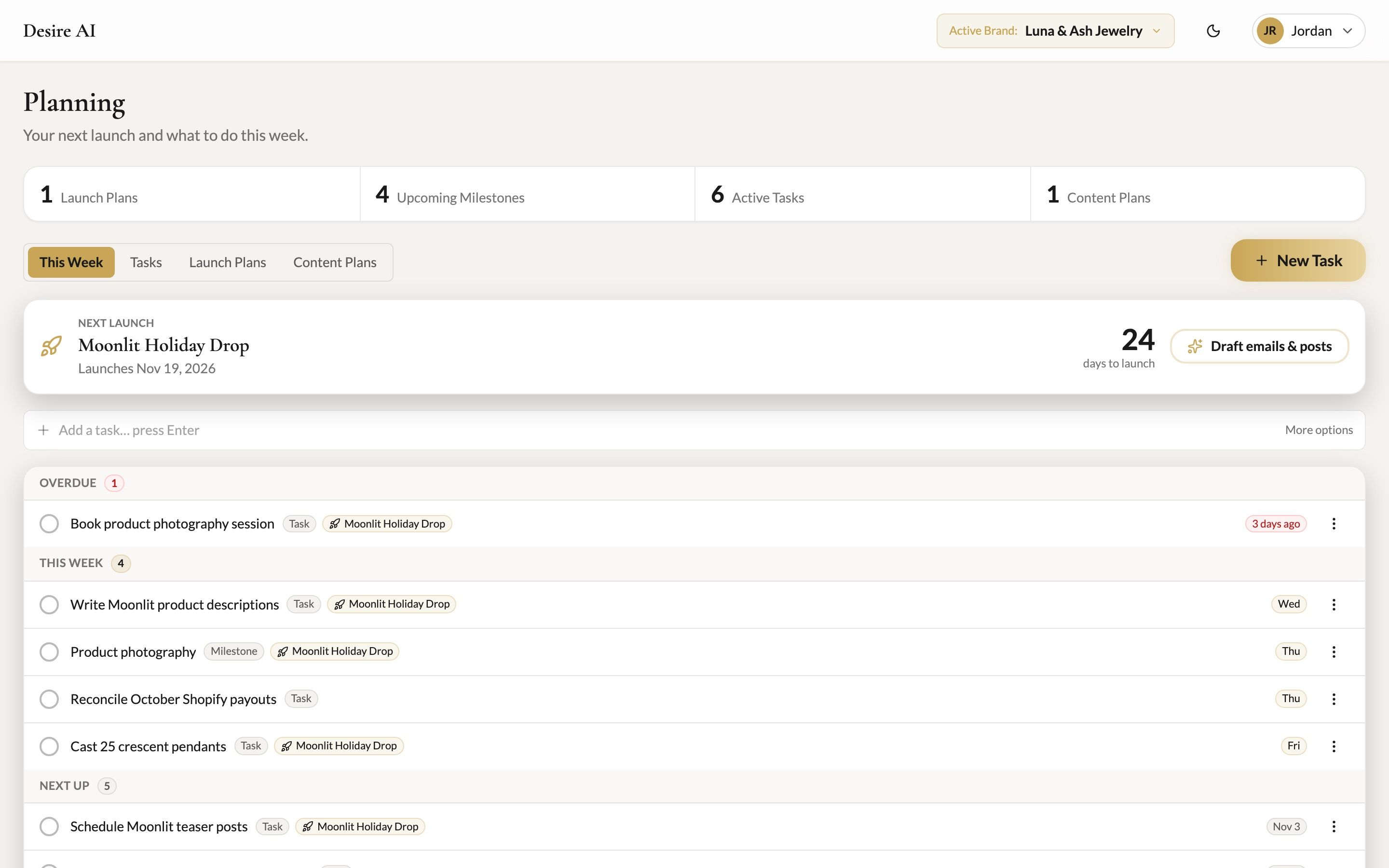1389x868 pixels.
Task: Switch to the Launch Plans tab
Action: [x=227, y=262]
